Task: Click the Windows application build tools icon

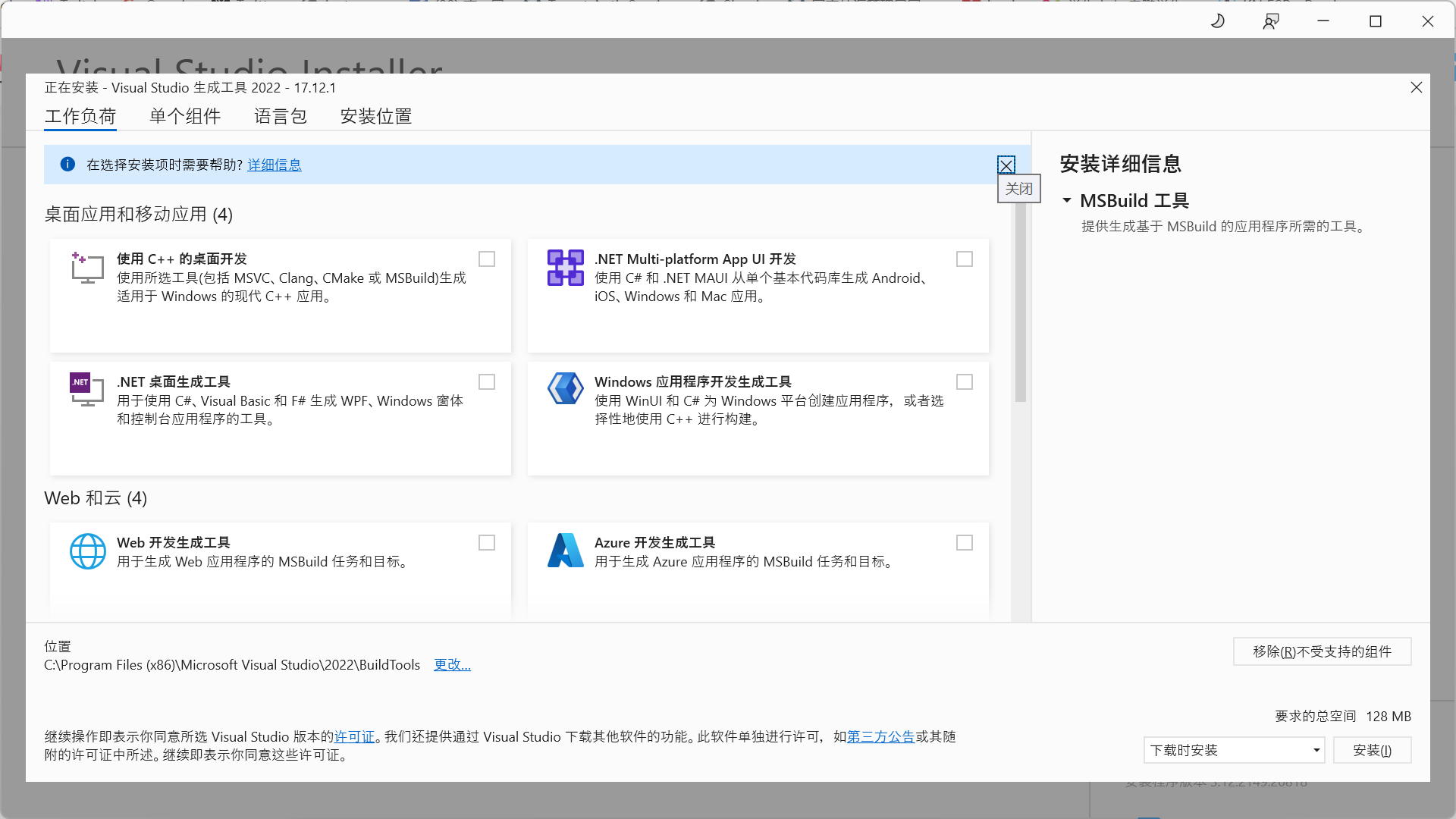Action: click(x=566, y=389)
